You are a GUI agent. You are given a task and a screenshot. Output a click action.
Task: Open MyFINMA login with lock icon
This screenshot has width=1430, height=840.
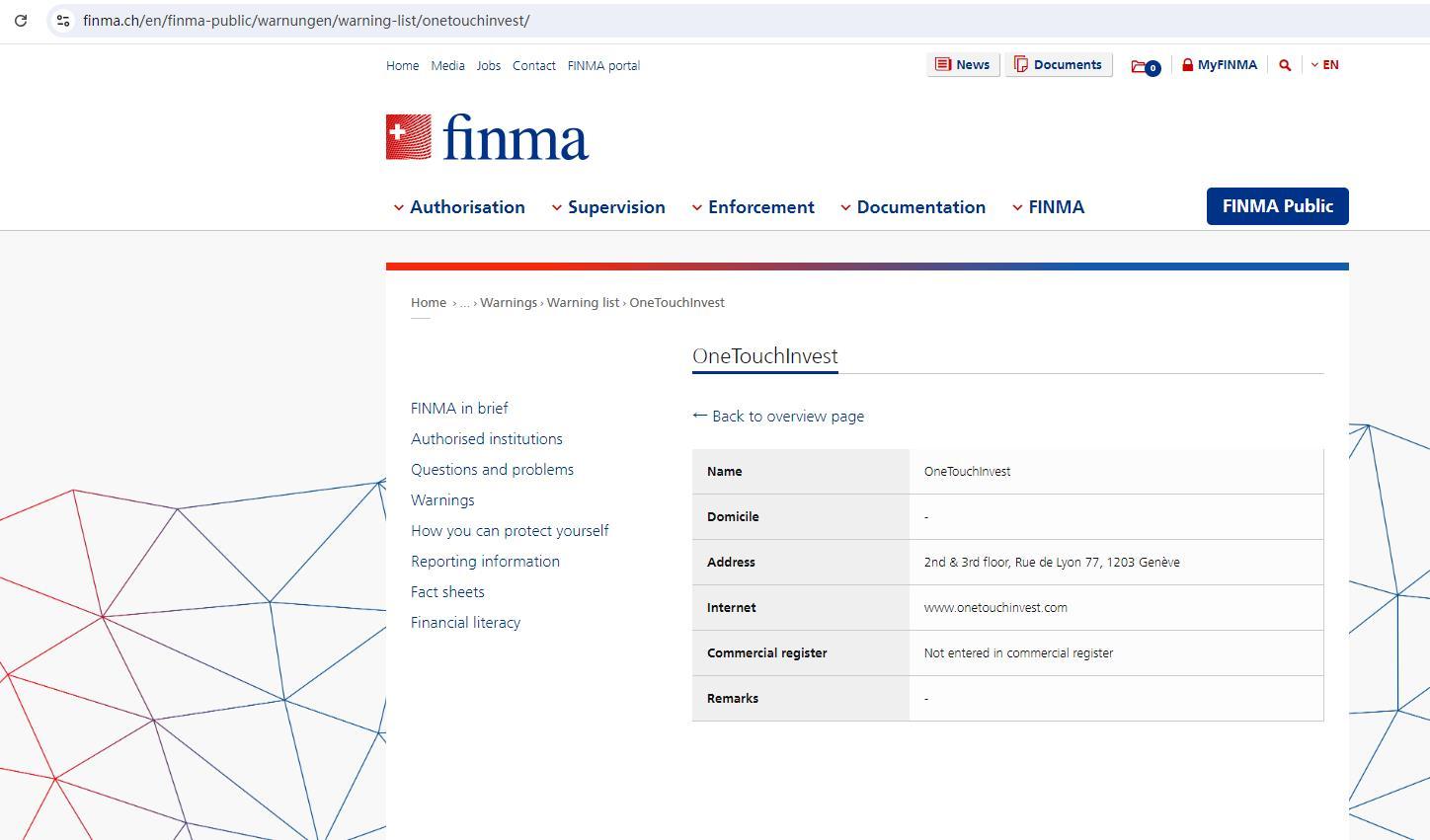[1220, 65]
